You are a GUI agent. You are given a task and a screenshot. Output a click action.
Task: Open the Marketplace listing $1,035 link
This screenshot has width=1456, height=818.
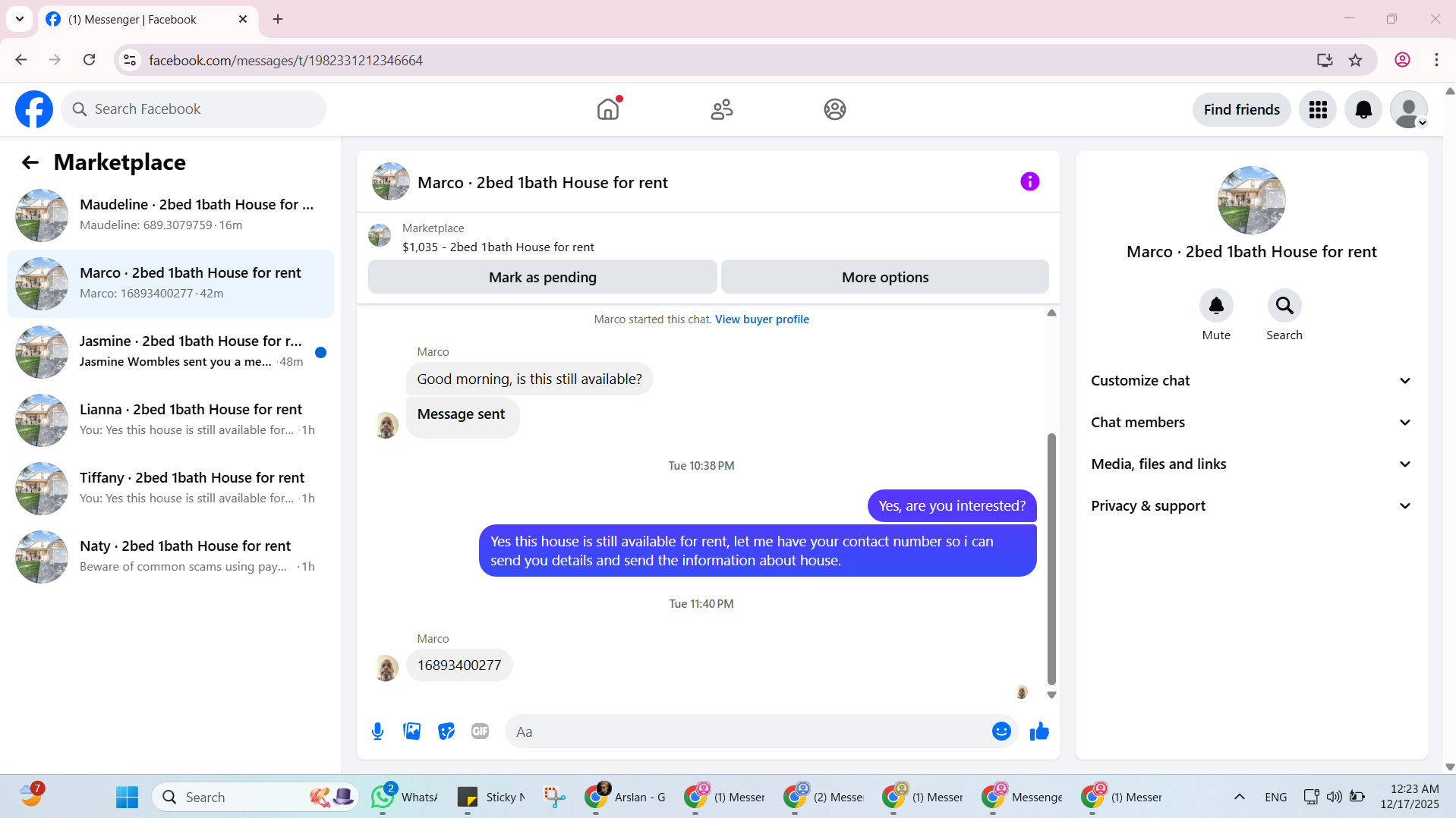(498, 247)
